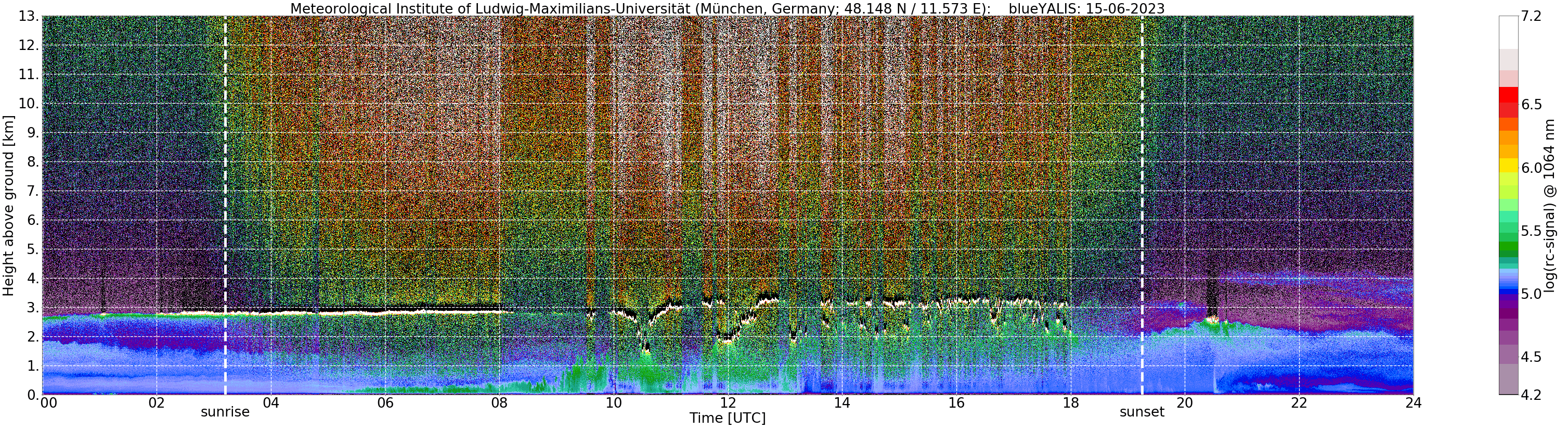Click height-axis tick label '13.'

pyautogui.click(x=29, y=17)
